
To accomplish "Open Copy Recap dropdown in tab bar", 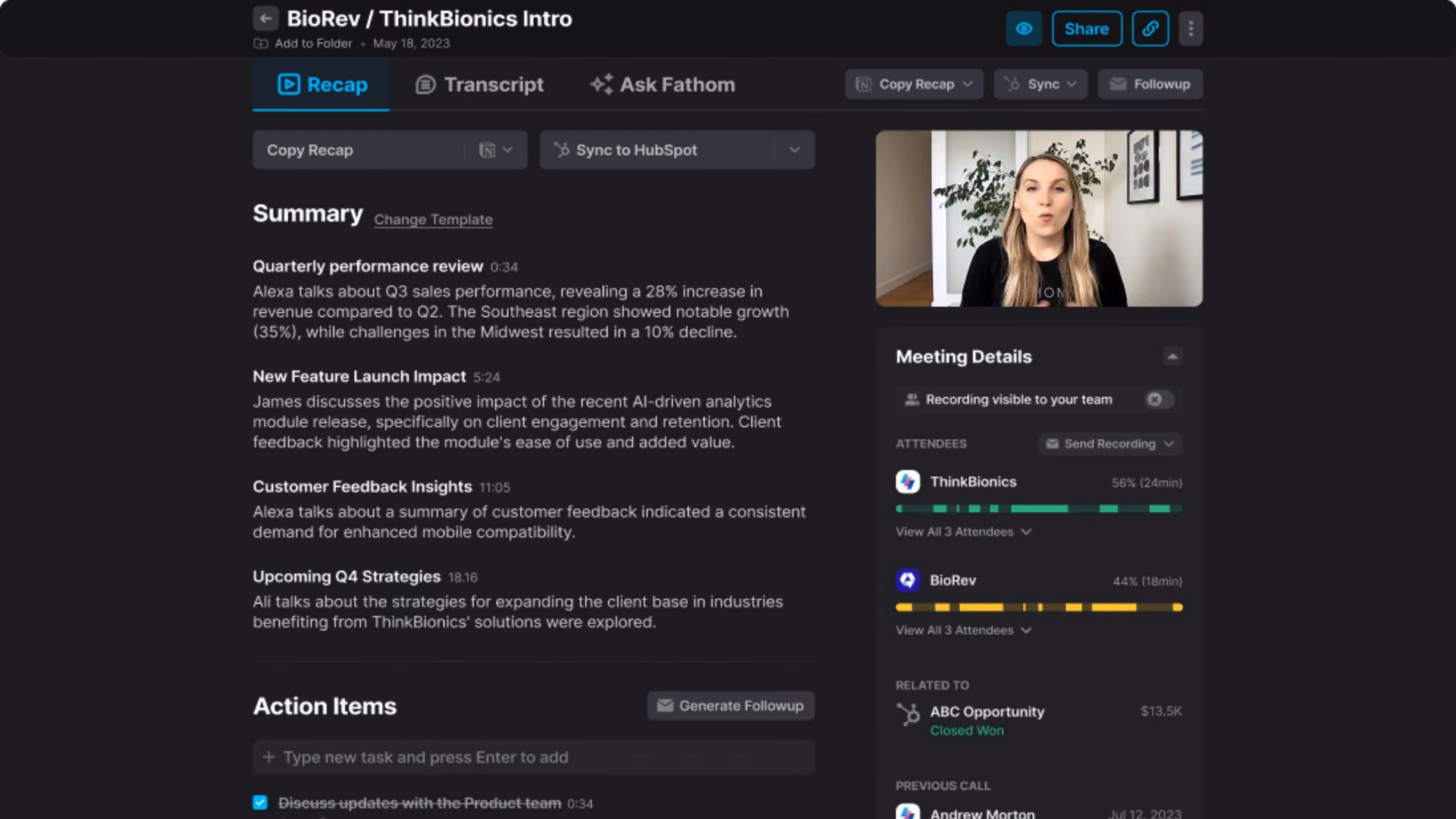I will tap(914, 84).
